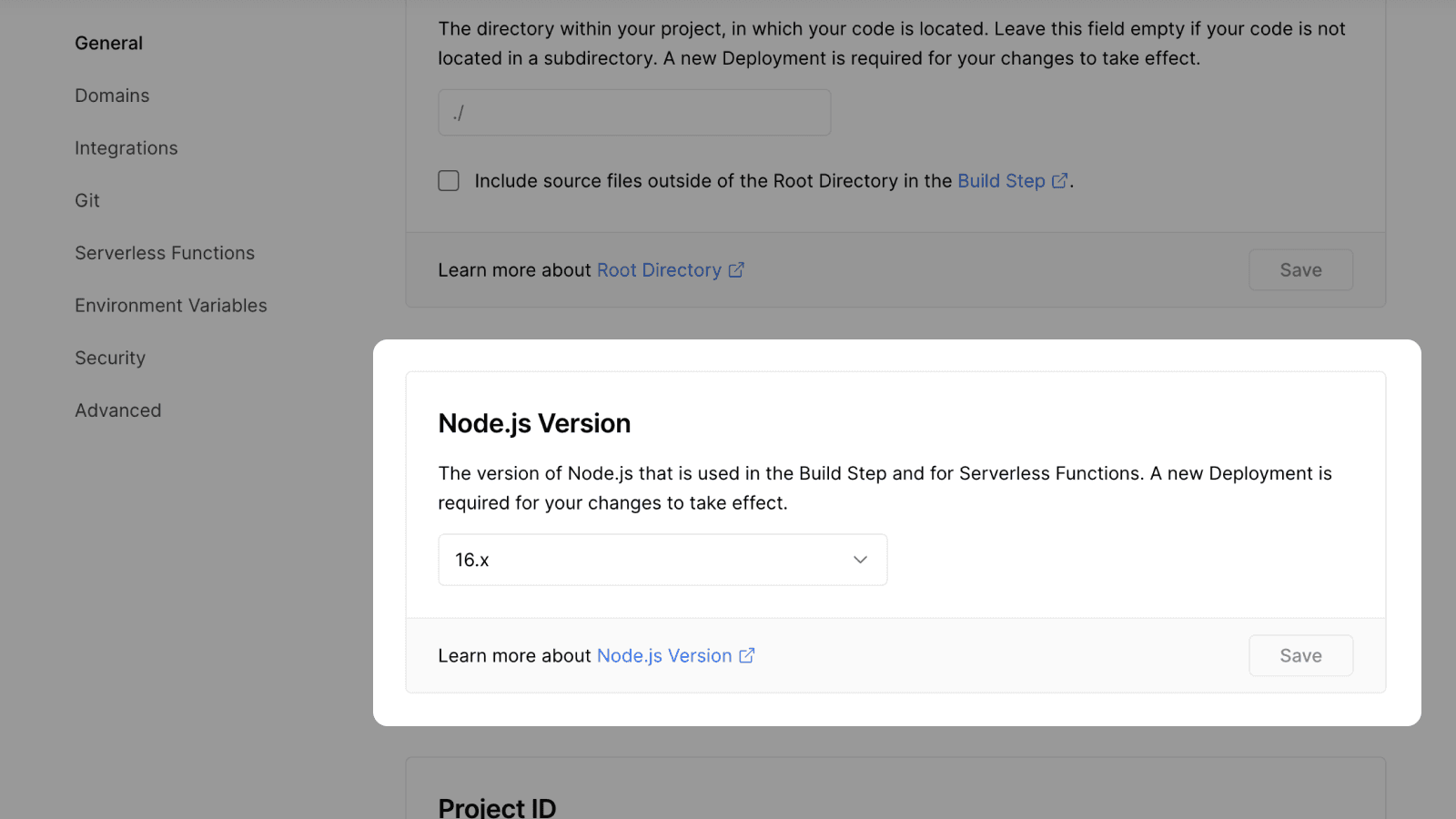
Task: Follow the Build Step link
Action: point(1001,180)
